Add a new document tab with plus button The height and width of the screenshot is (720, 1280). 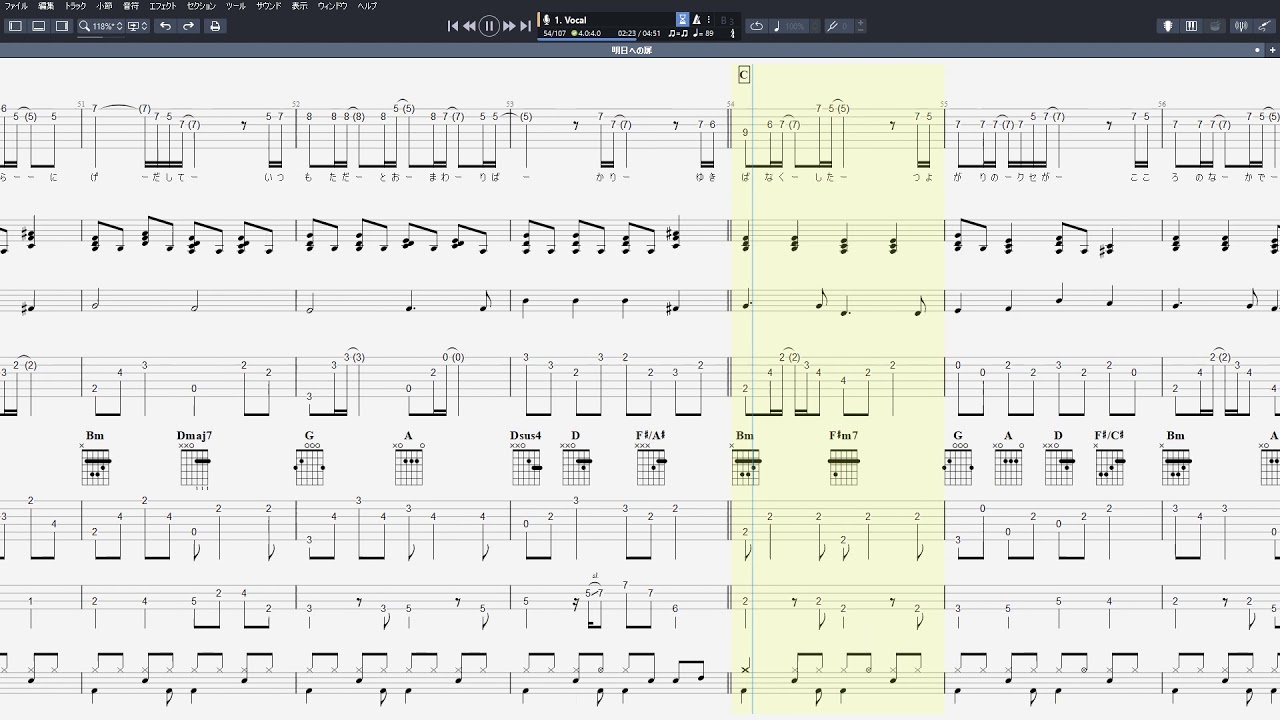(x=1270, y=49)
